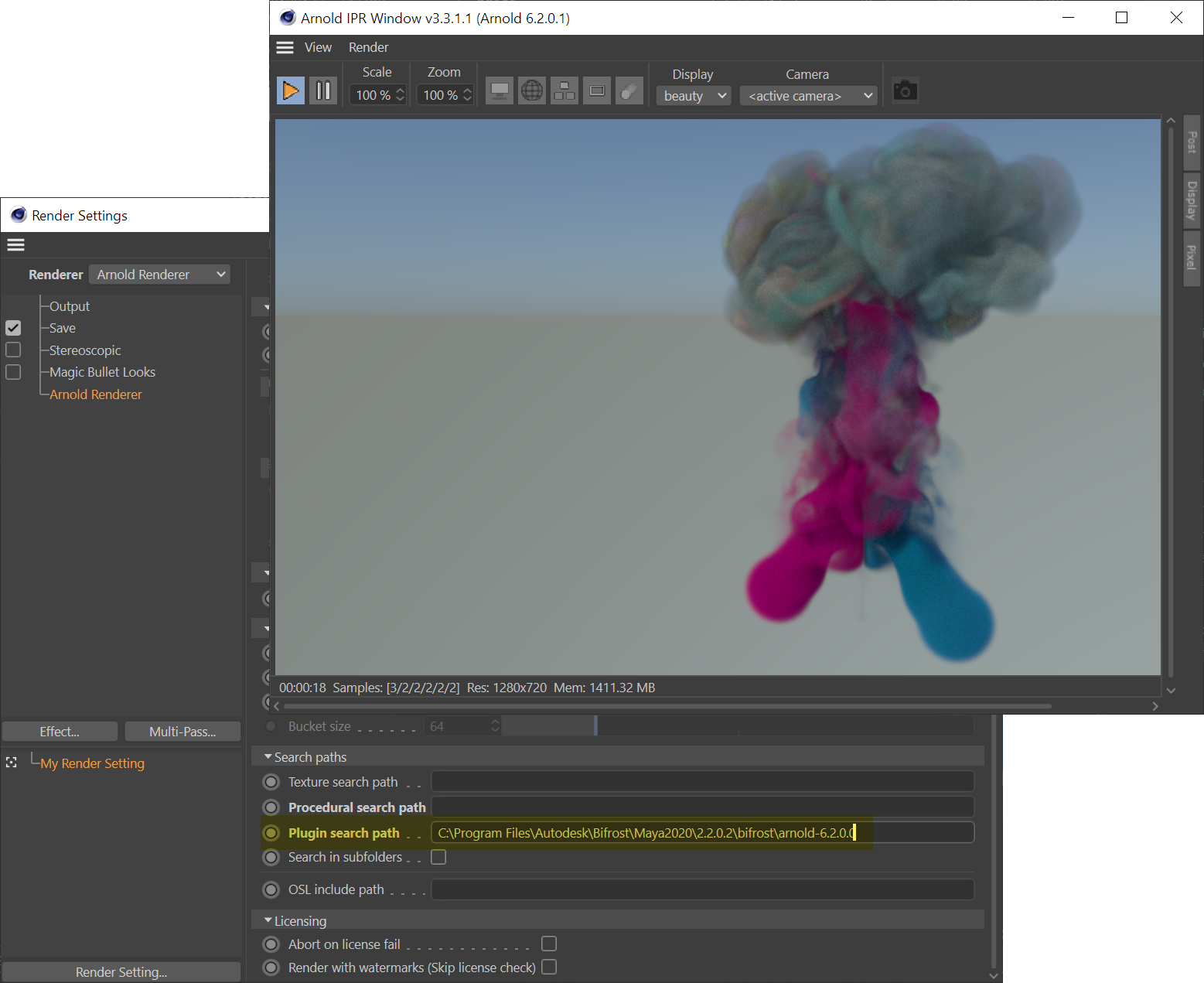Open the IPR window hamburger menu
Viewport: 1204px width, 983px height.
(x=285, y=48)
